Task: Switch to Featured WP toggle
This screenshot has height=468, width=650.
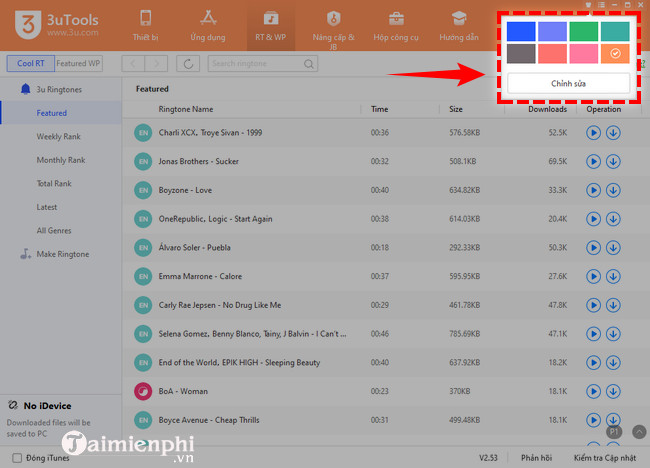Action: pos(78,63)
